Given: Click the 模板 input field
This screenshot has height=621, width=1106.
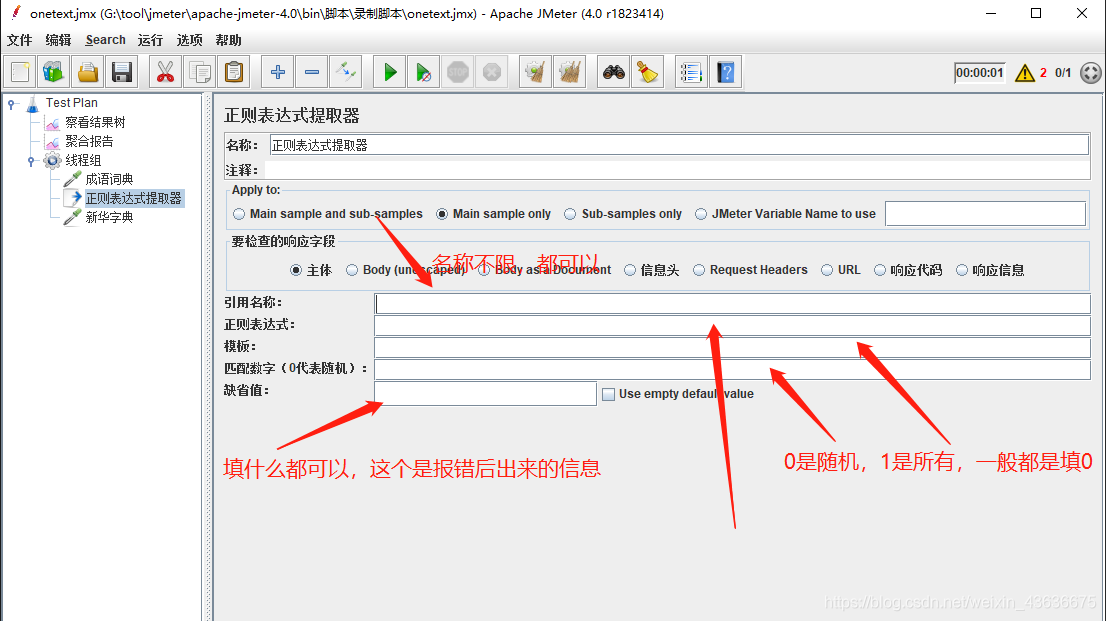Looking at the screenshot, I should (732, 347).
